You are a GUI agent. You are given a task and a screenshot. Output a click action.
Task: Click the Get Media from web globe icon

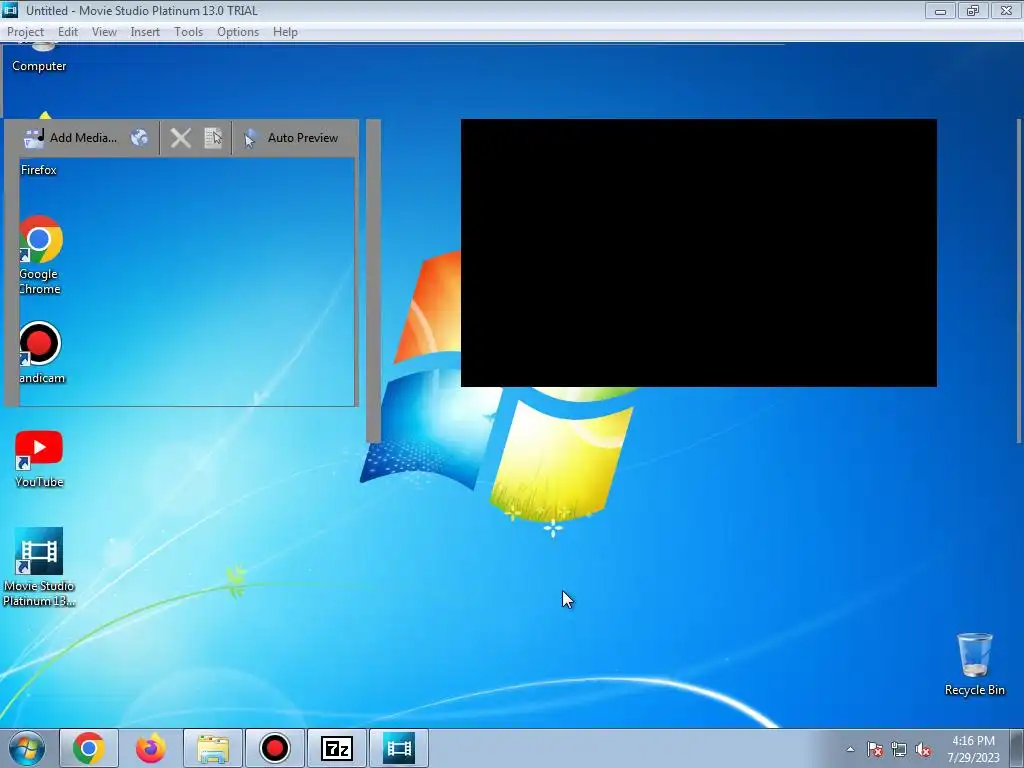[x=139, y=138]
